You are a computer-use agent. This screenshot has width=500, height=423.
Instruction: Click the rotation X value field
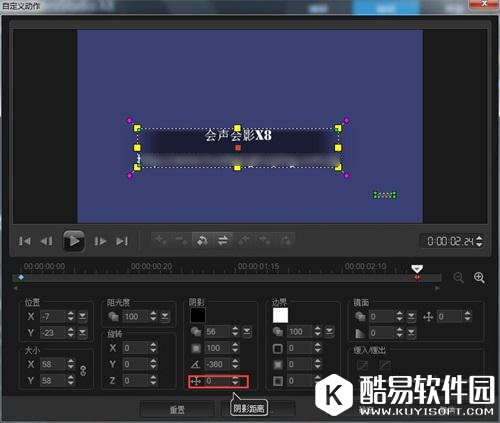tap(135, 348)
